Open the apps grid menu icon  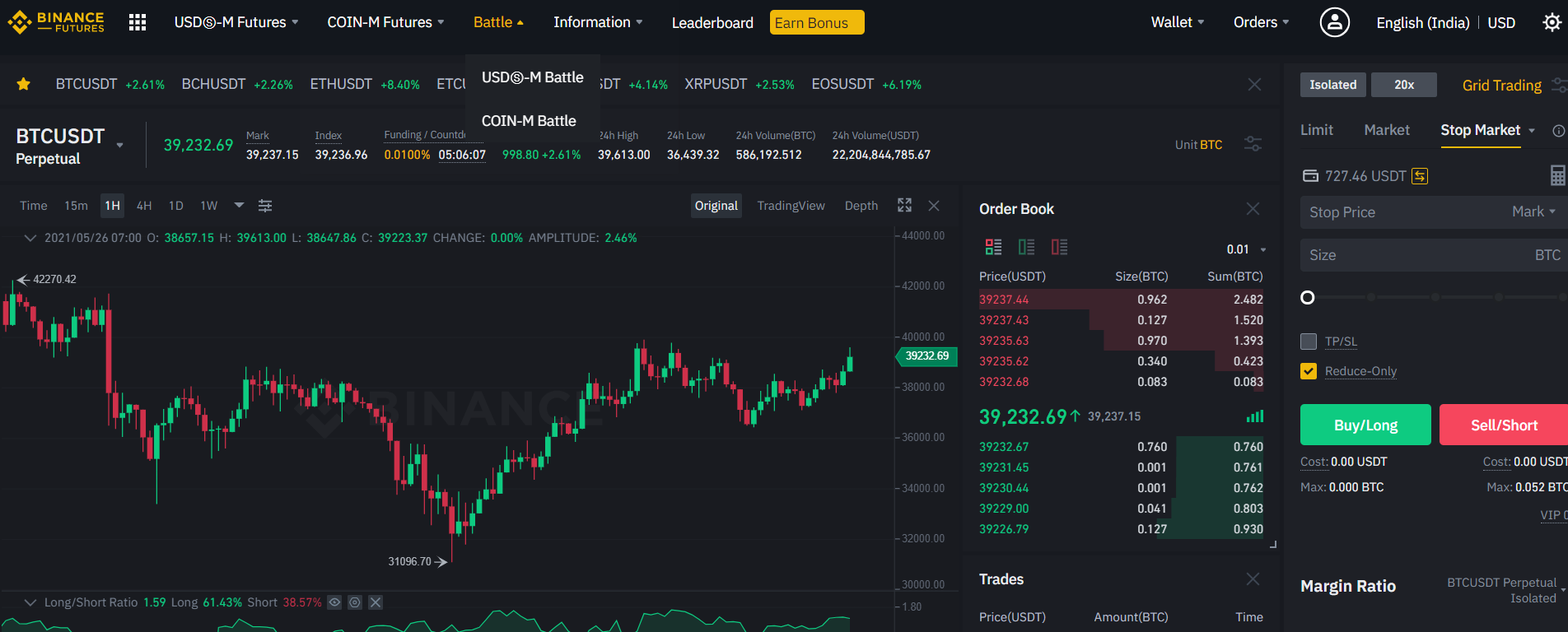[138, 22]
